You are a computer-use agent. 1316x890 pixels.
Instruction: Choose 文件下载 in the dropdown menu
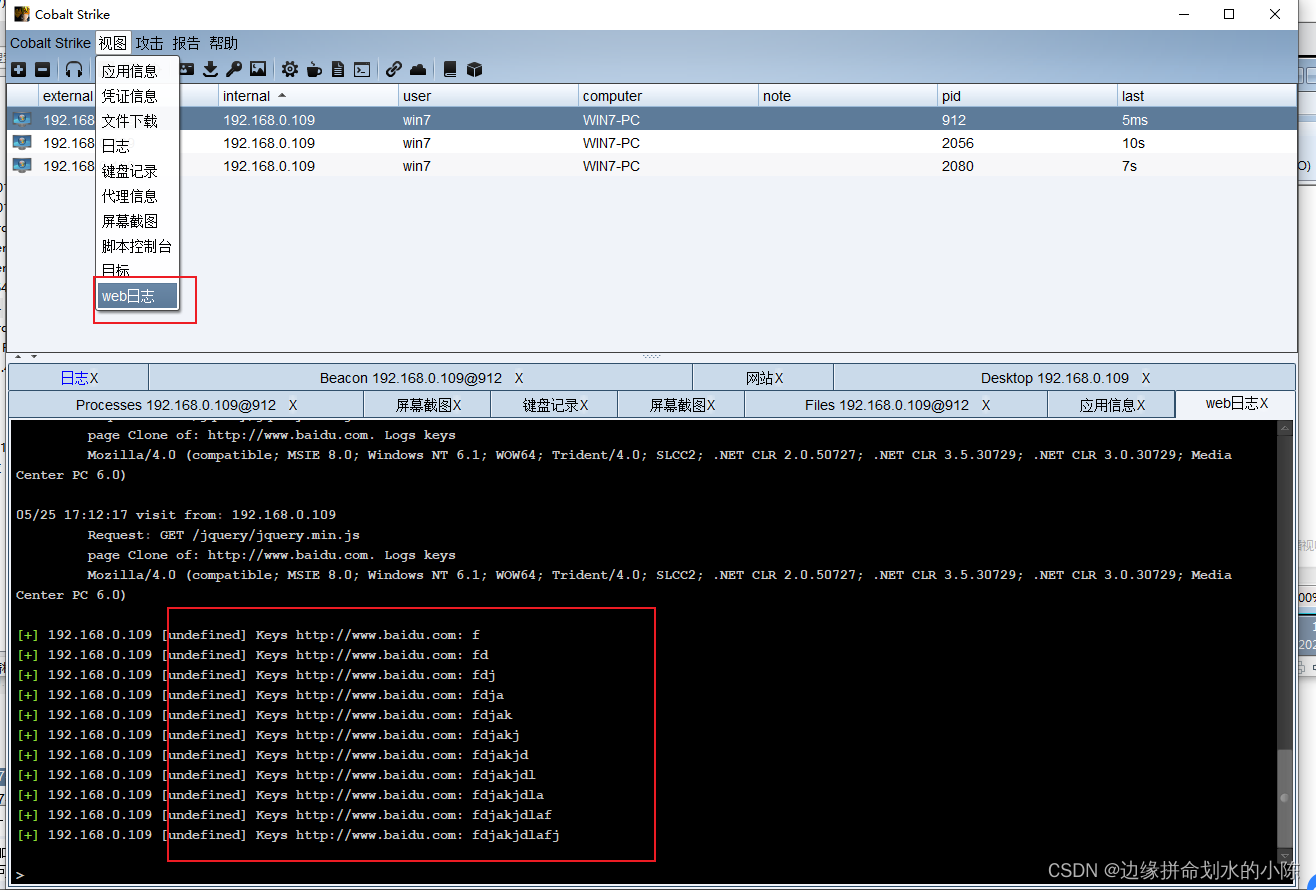pos(137,121)
